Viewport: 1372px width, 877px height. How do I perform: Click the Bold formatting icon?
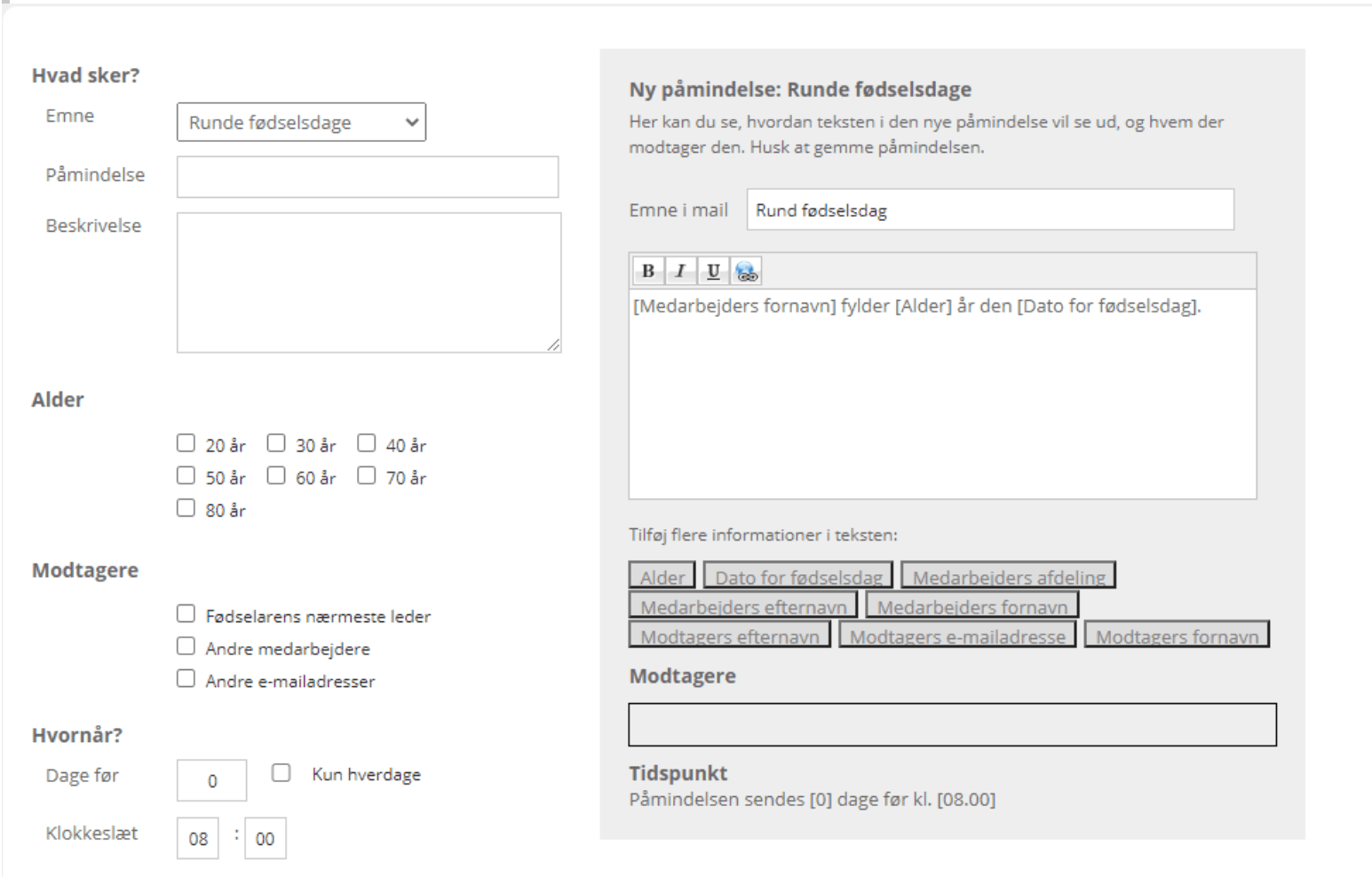pos(648,272)
